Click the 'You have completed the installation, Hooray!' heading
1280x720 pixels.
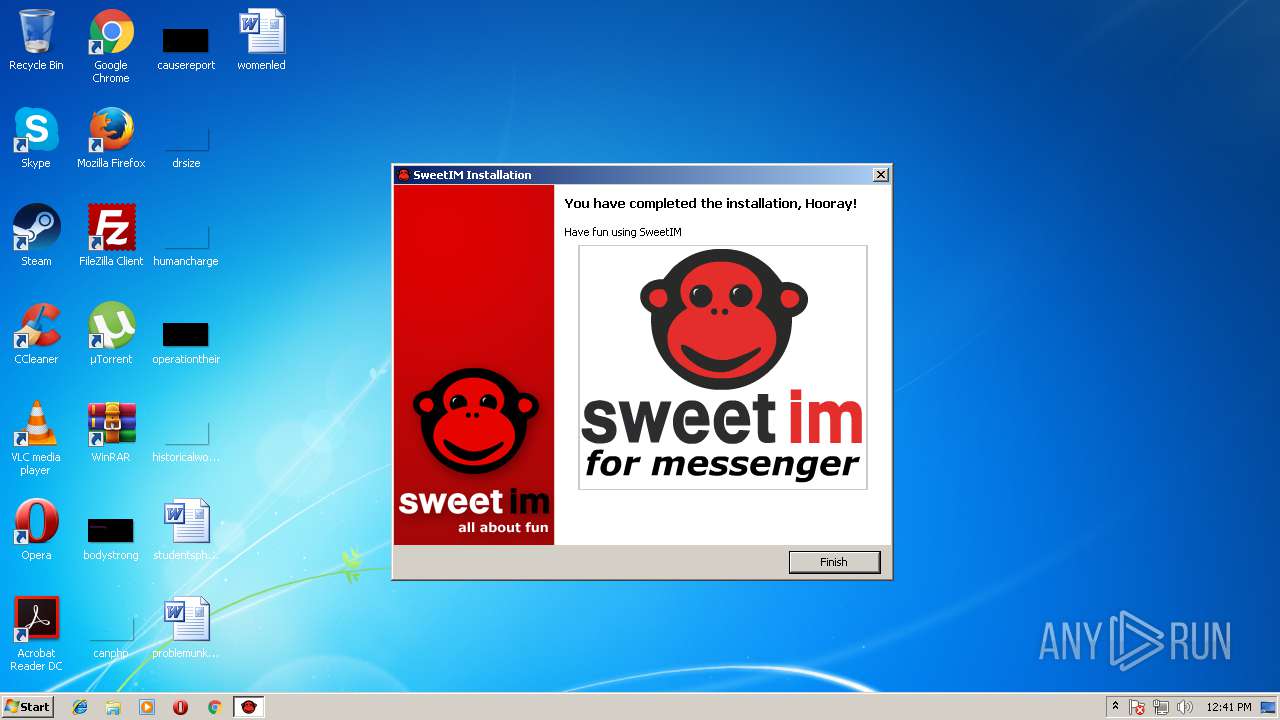point(710,203)
